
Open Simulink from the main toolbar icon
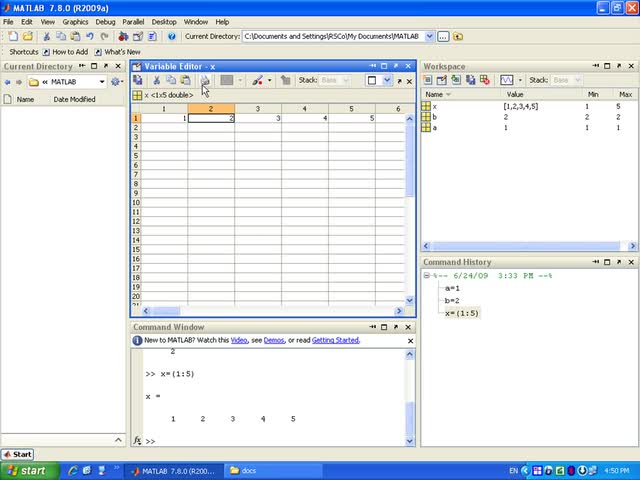click(x=123, y=36)
